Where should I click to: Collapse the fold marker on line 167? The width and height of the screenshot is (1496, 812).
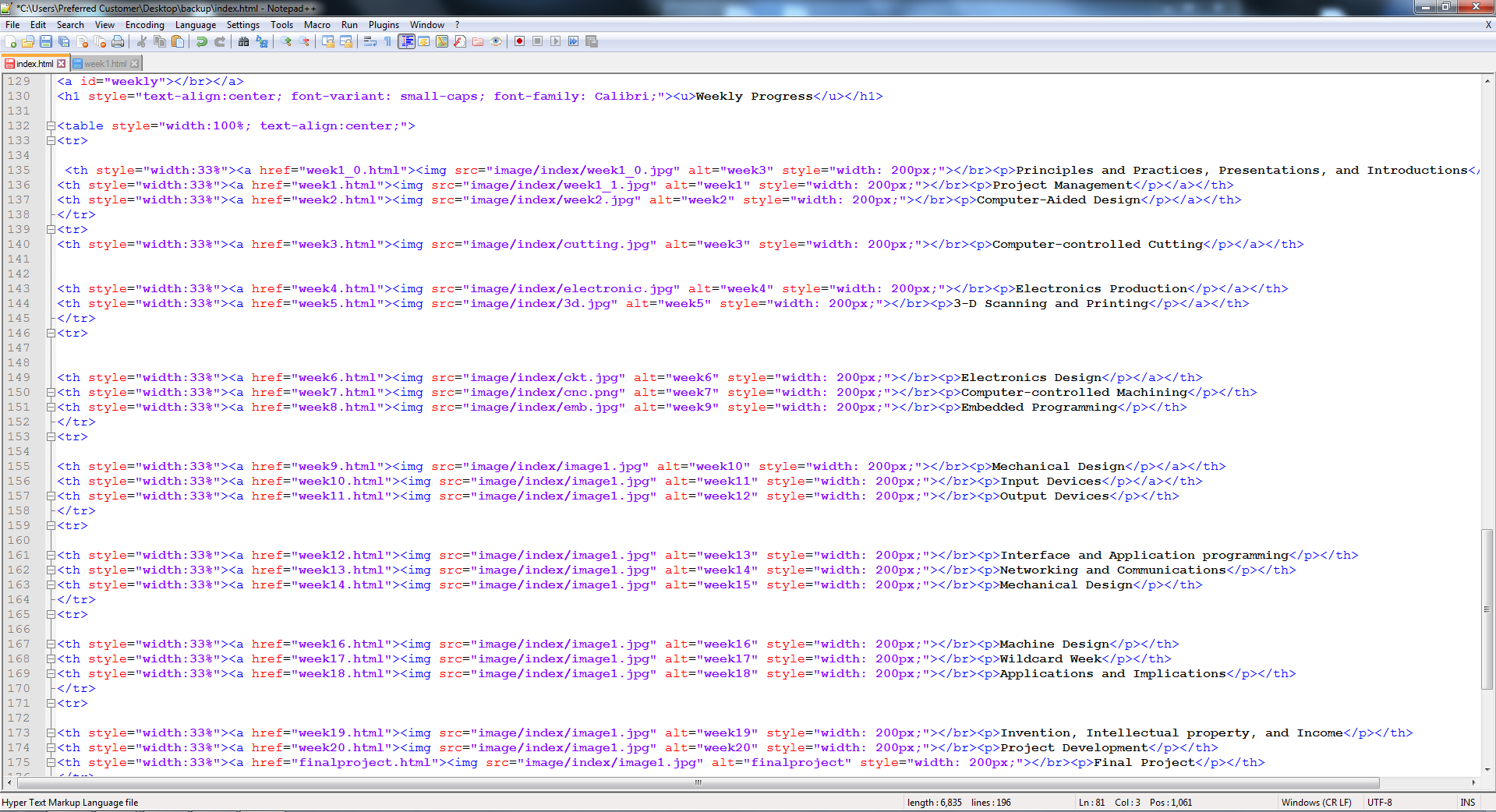coord(51,644)
